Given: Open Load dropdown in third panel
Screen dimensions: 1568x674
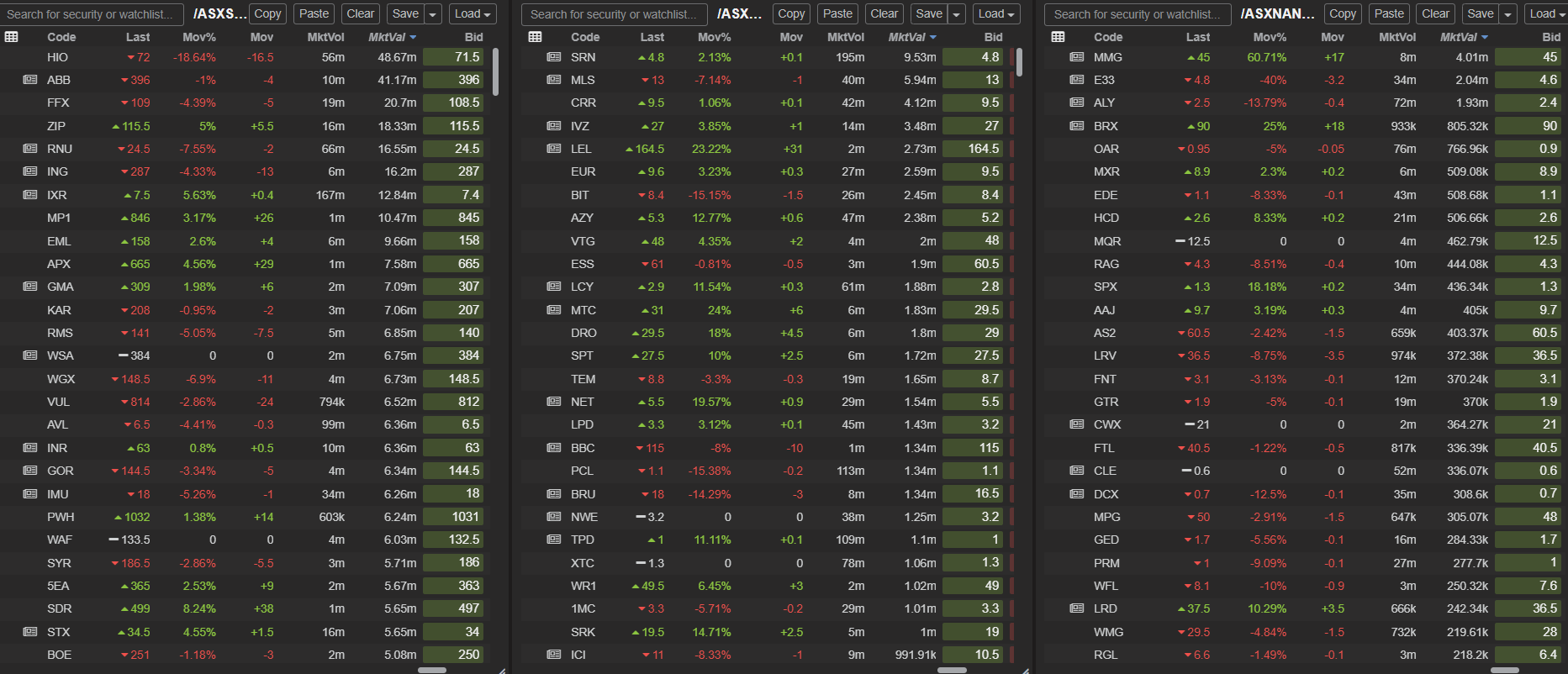Looking at the screenshot, I should (1545, 14).
